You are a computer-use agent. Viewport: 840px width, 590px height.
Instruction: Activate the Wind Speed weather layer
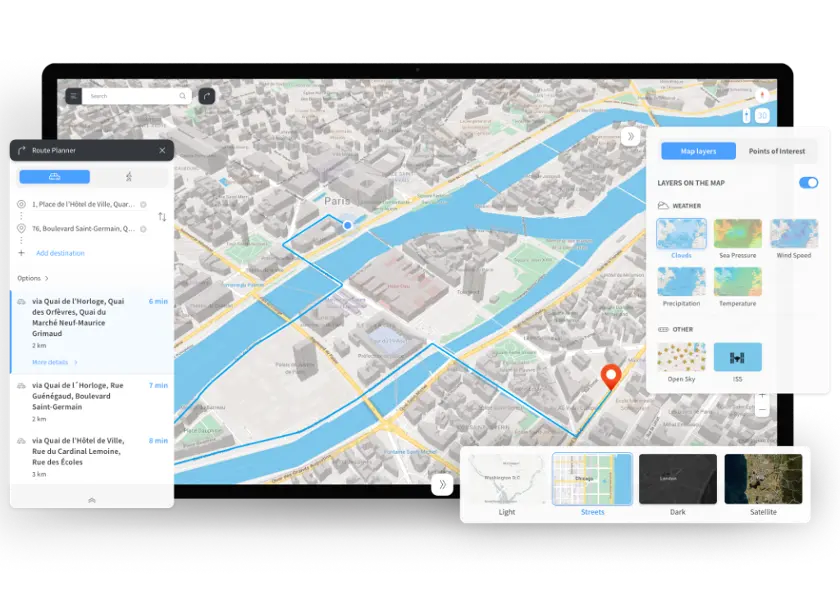(x=793, y=234)
